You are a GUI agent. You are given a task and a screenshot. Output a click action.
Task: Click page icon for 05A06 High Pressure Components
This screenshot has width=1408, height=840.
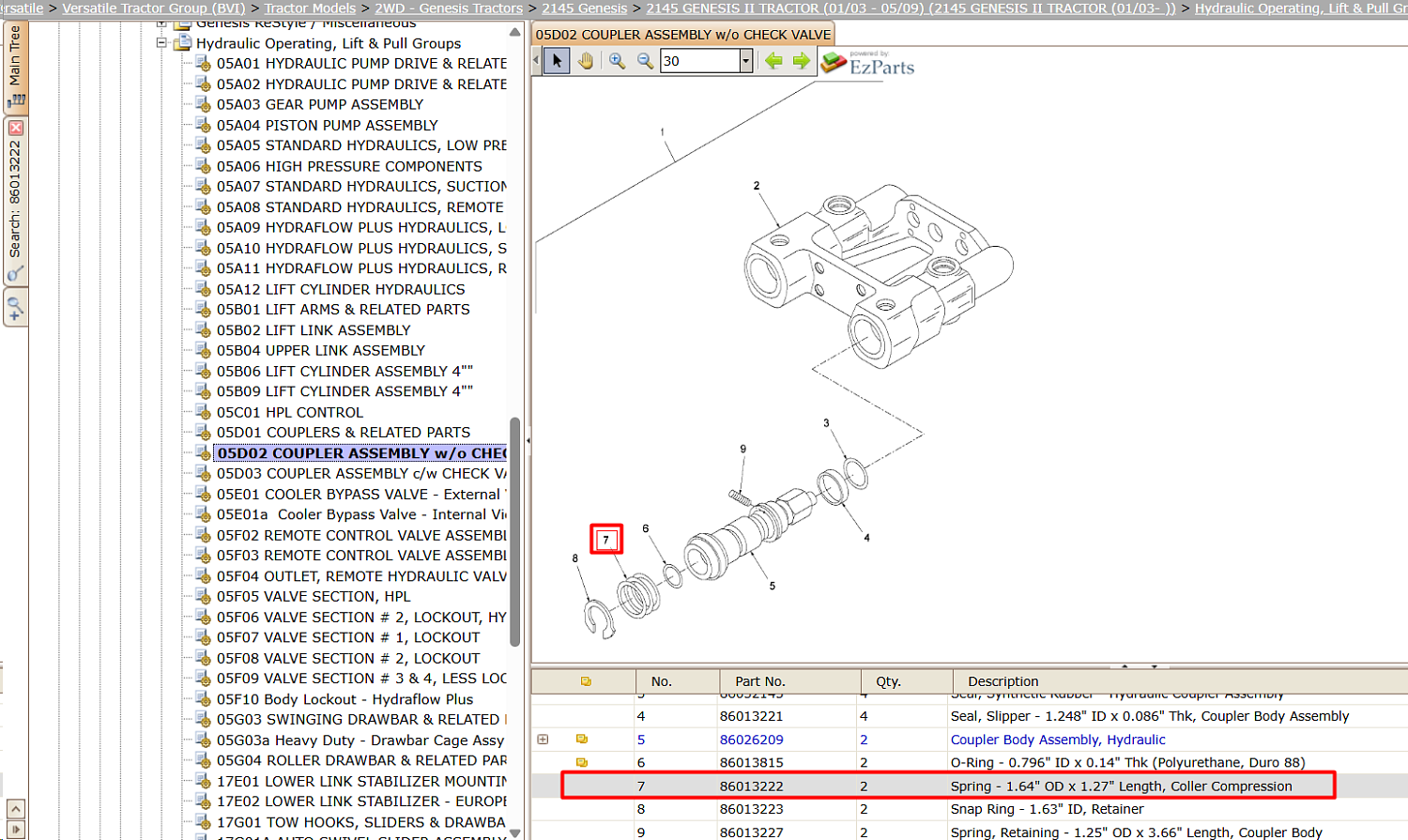click(202, 166)
